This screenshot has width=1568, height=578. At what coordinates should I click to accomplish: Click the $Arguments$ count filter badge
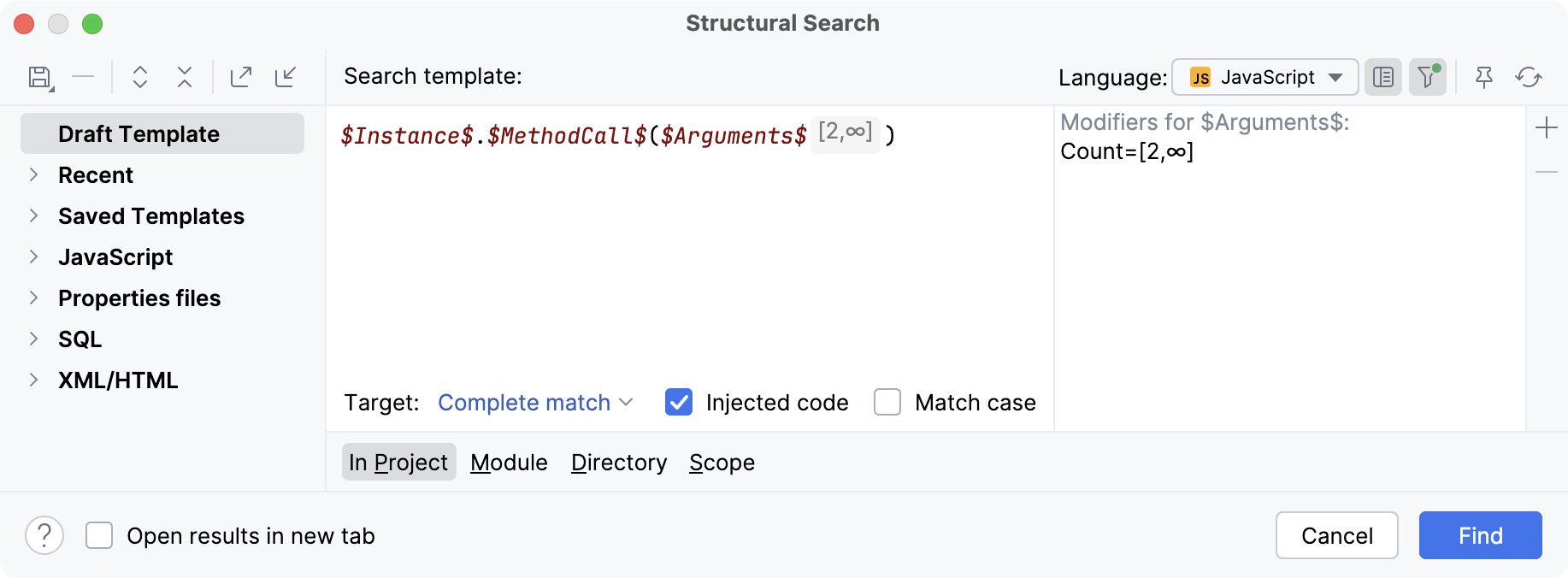coord(845,133)
